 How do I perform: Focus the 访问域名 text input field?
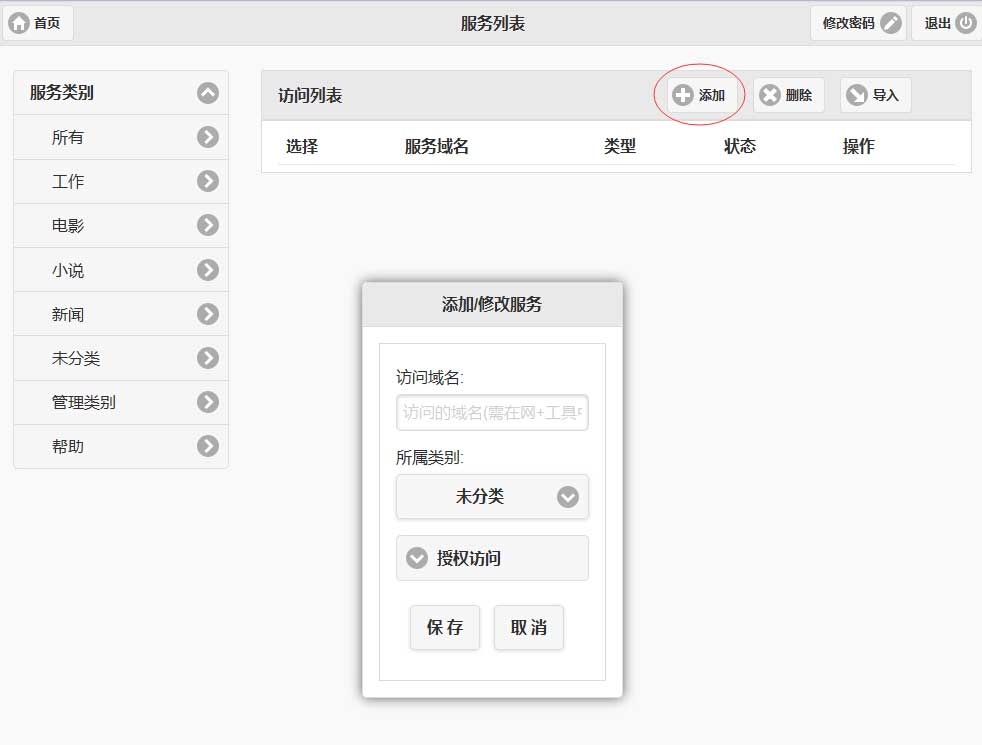(x=492, y=412)
